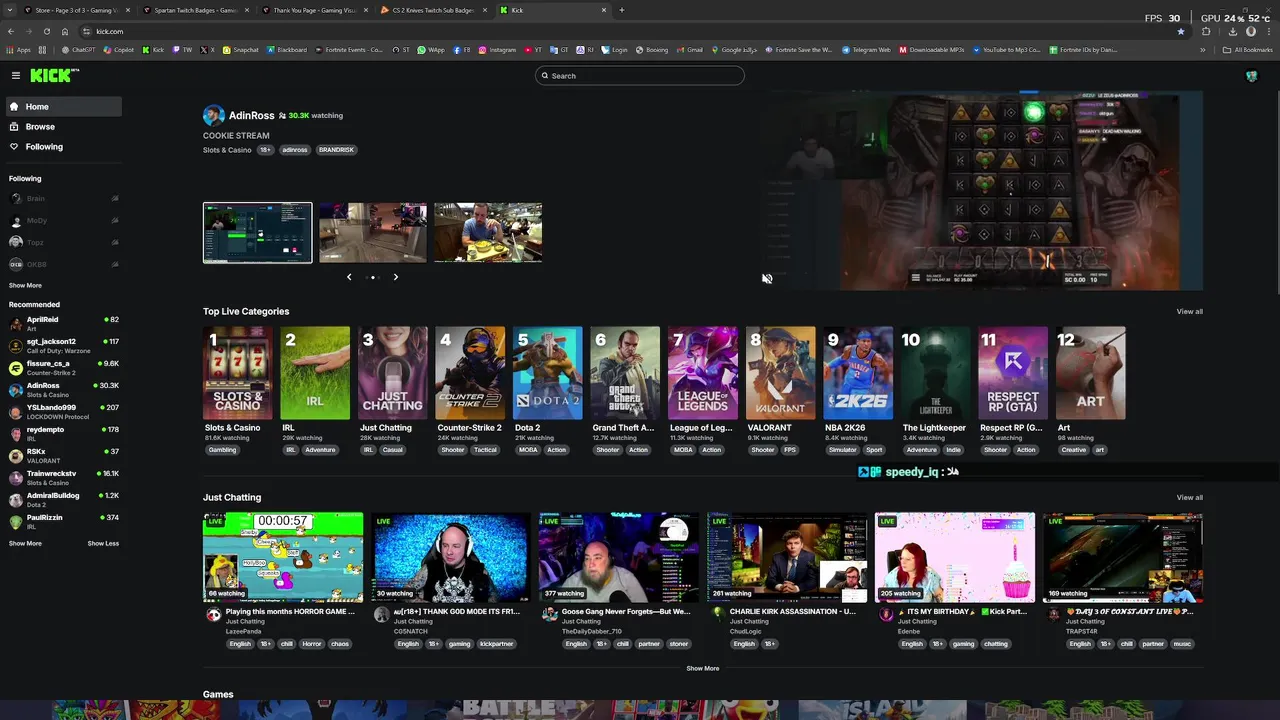Click the AdinRoss channel name

pyautogui.click(x=251, y=116)
